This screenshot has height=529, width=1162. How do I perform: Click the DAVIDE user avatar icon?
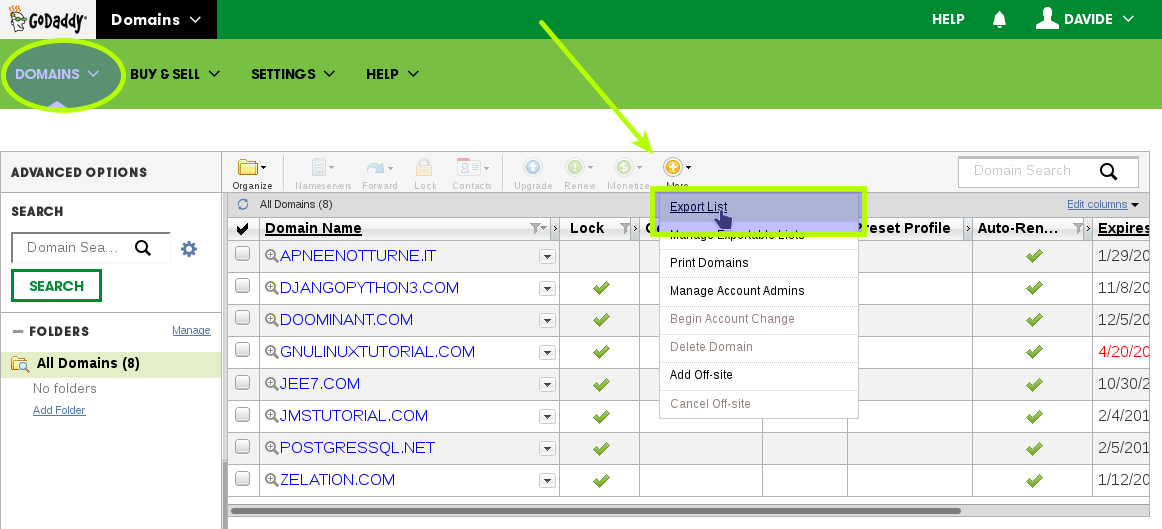1046,19
